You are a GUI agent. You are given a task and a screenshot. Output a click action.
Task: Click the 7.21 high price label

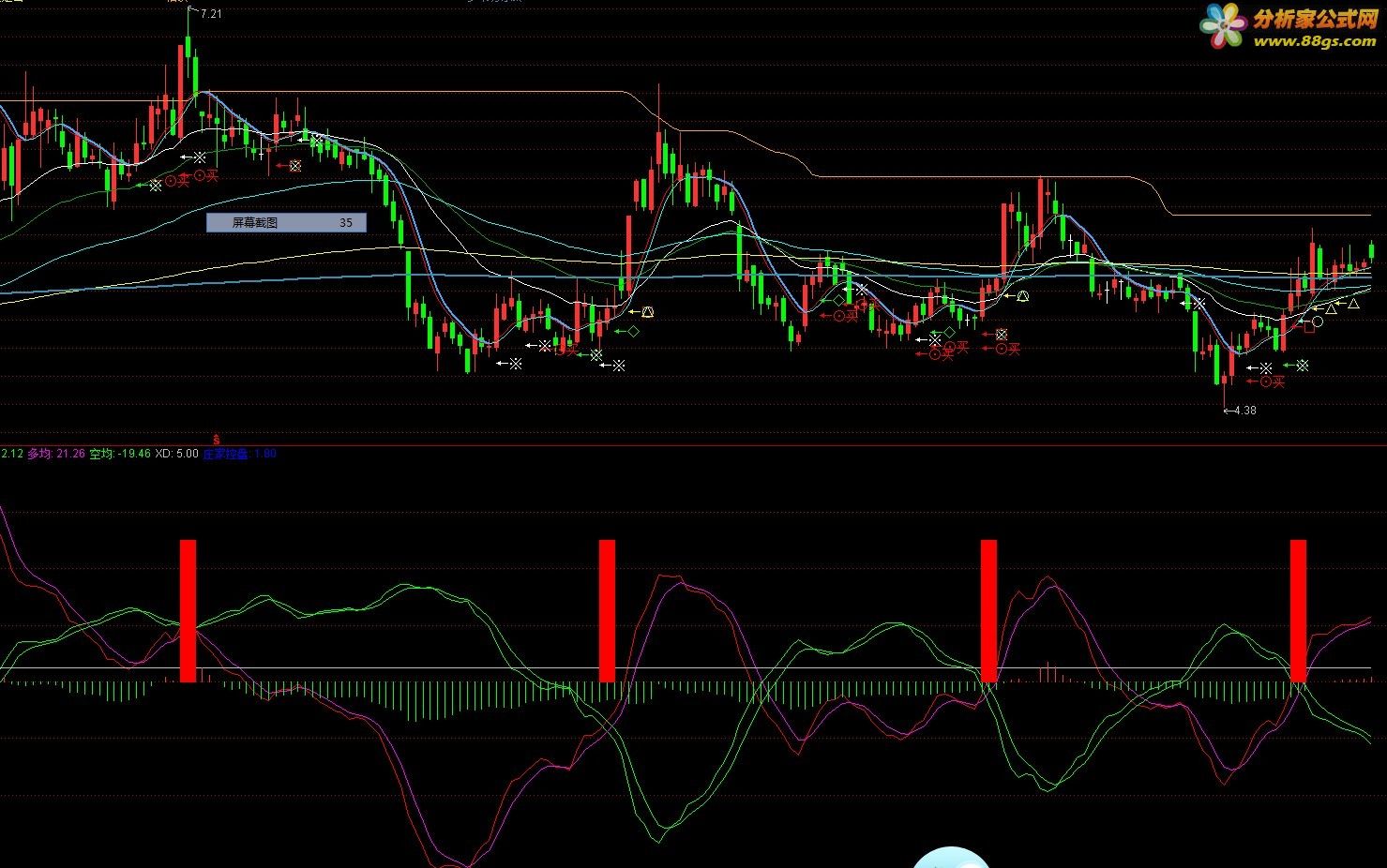pos(212,14)
